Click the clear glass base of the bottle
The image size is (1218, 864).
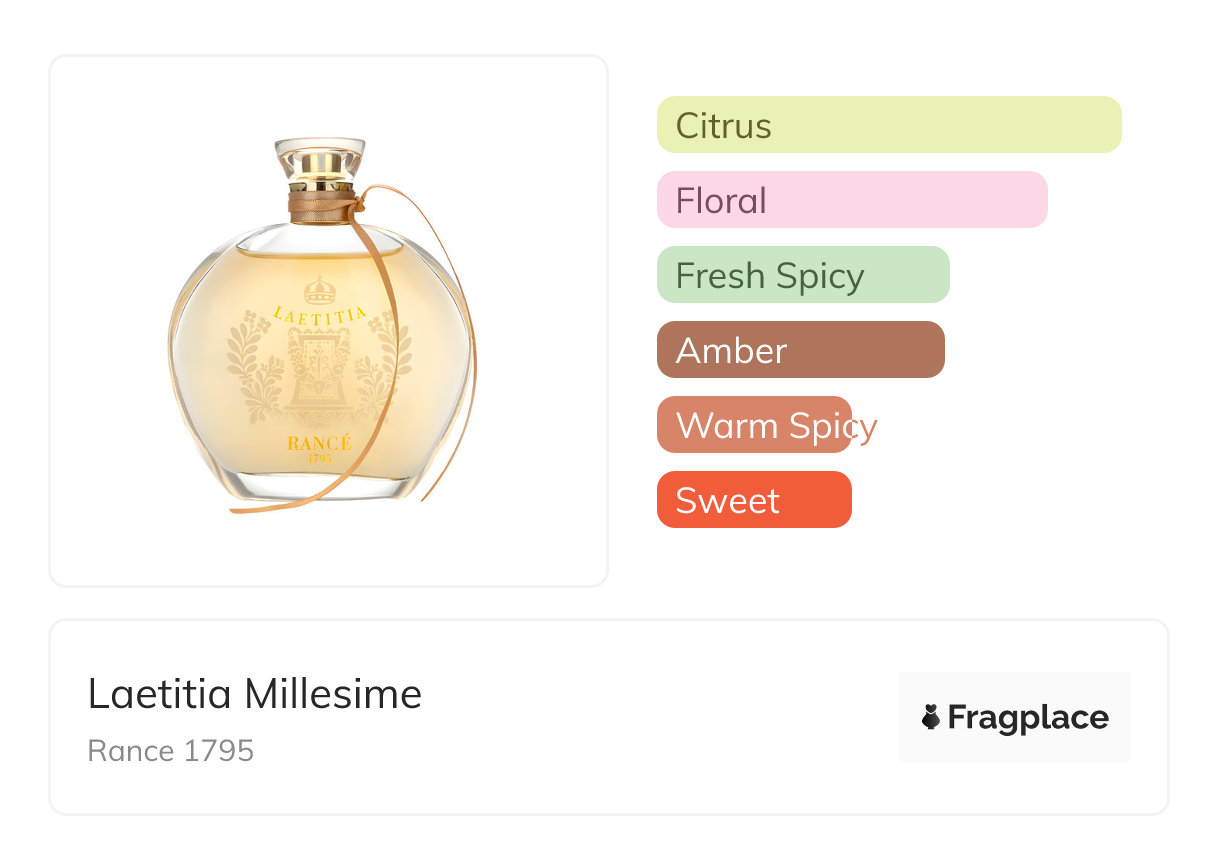coord(320,487)
